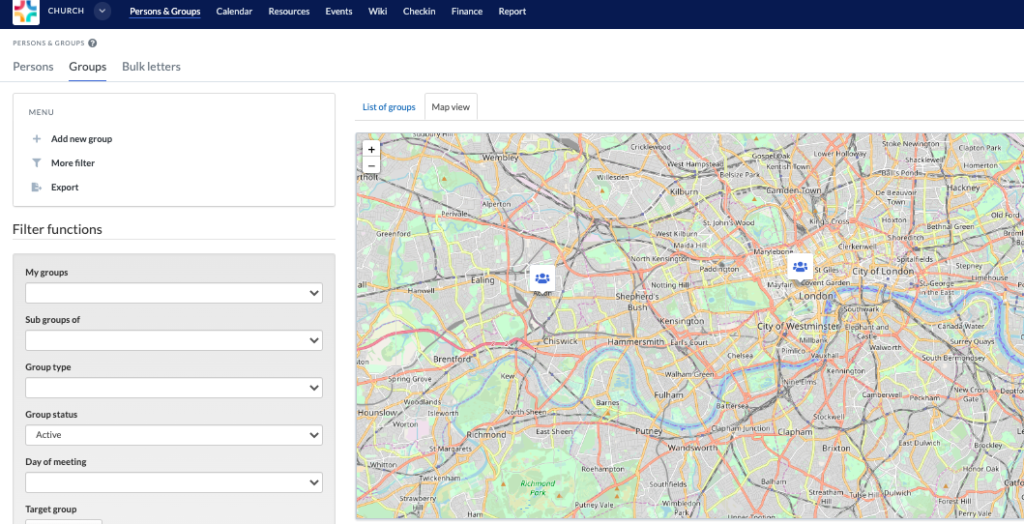Open the Wiki module
This screenshot has width=1024, height=524.
(x=377, y=11)
